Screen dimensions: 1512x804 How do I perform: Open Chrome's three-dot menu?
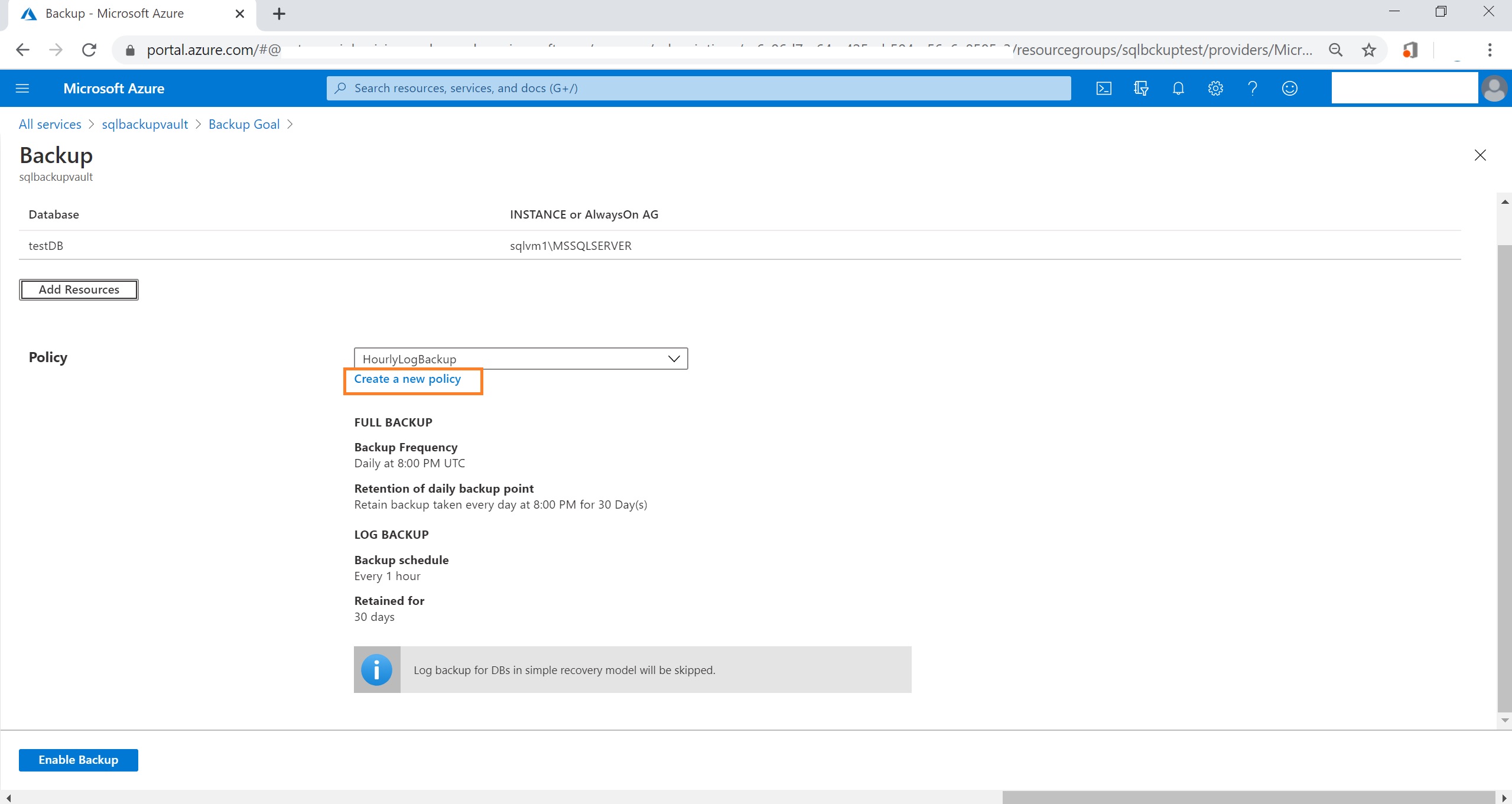pos(1490,50)
